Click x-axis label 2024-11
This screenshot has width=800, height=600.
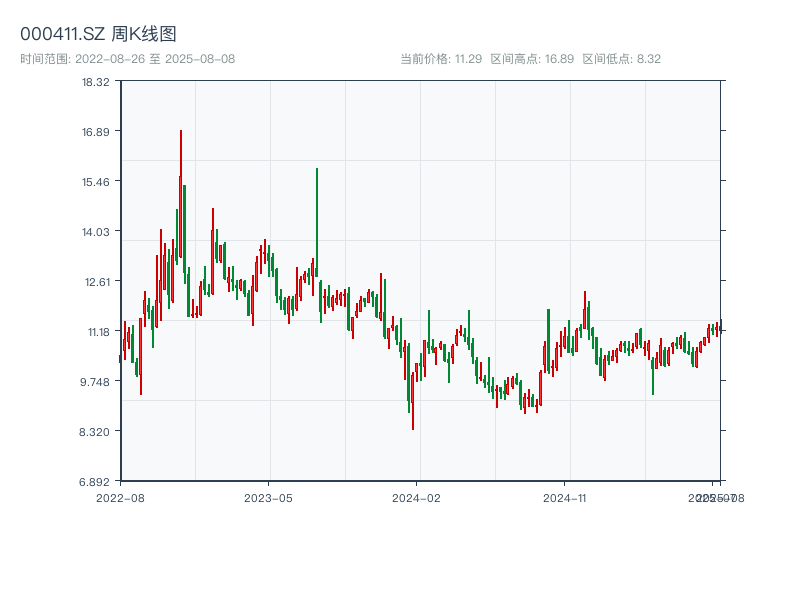pyautogui.click(x=564, y=498)
